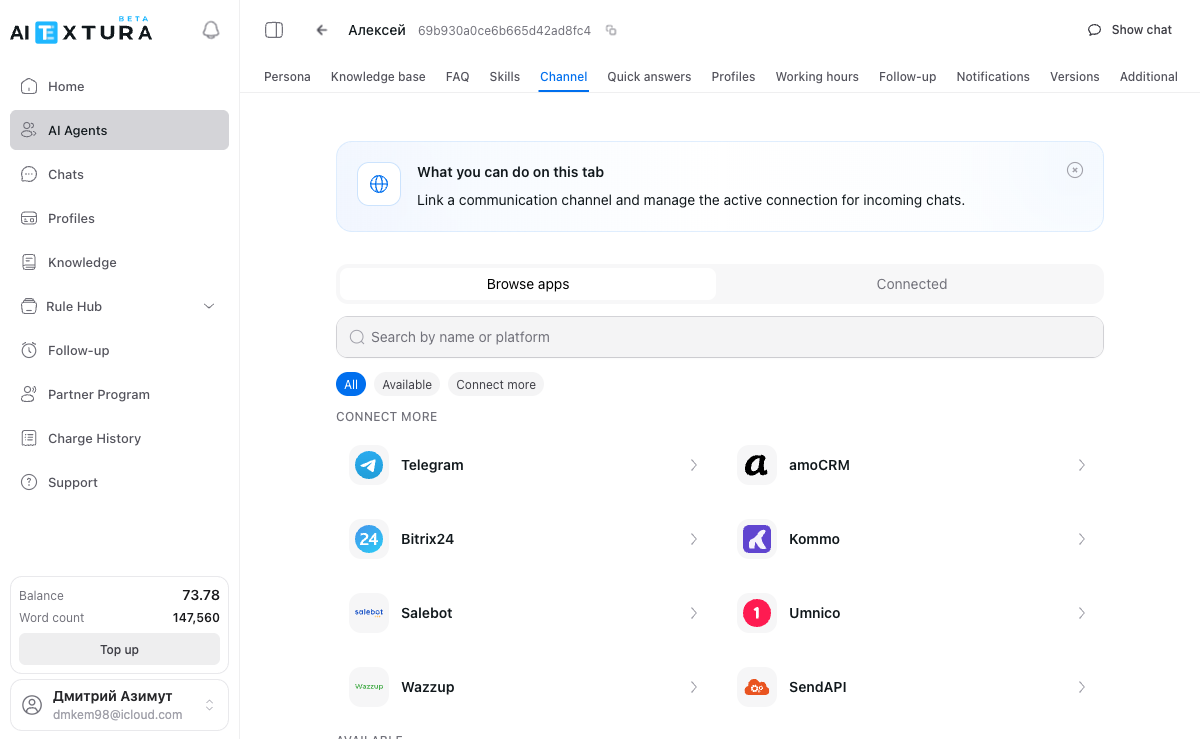Open the Persona tab

(x=287, y=77)
